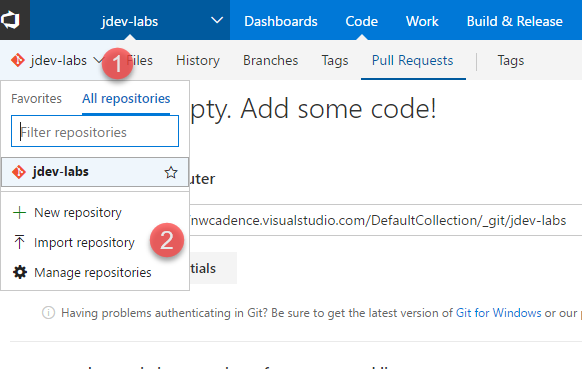The height and width of the screenshot is (369, 582).
Task: Open the Branches tab
Action: pos(271,60)
